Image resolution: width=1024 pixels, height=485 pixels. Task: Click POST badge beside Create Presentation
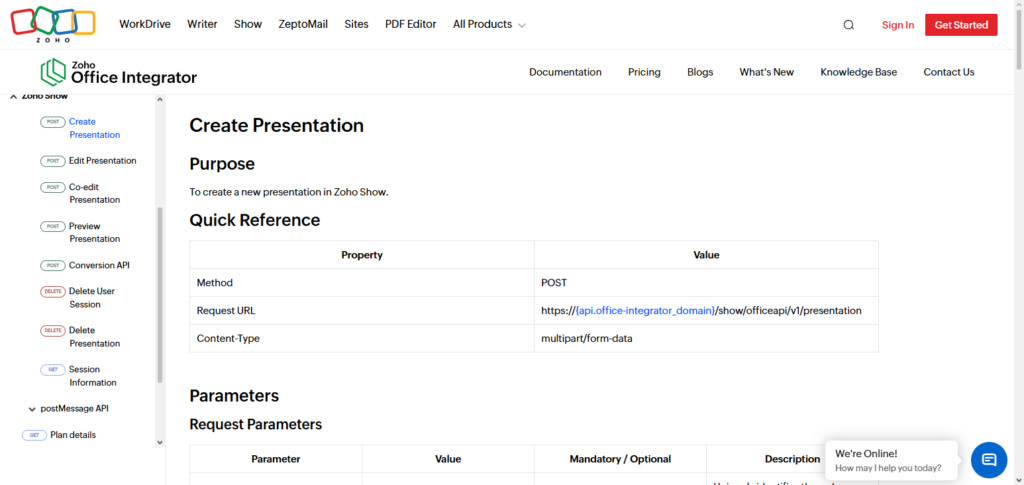tap(53, 122)
